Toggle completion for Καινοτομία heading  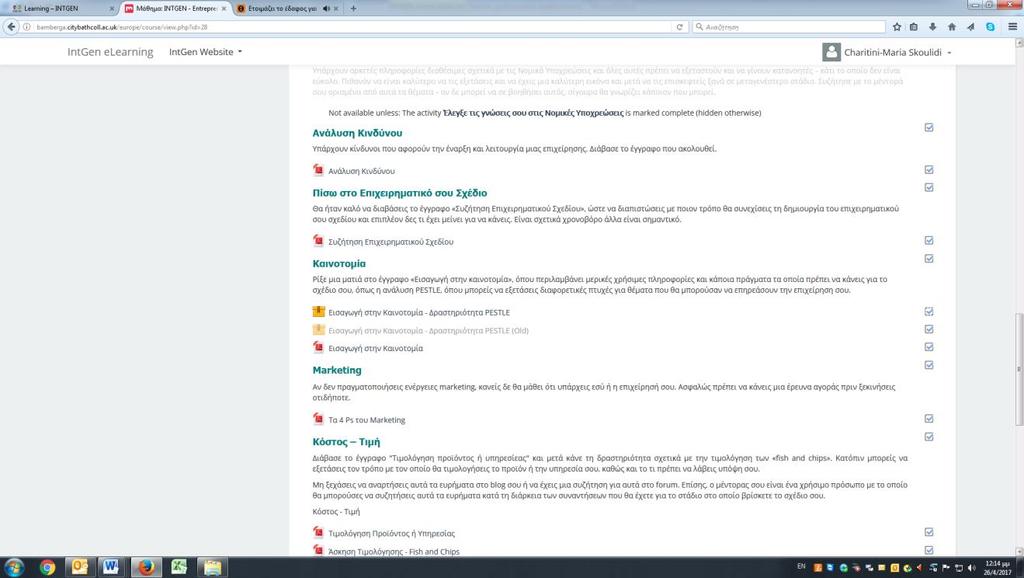(929, 259)
